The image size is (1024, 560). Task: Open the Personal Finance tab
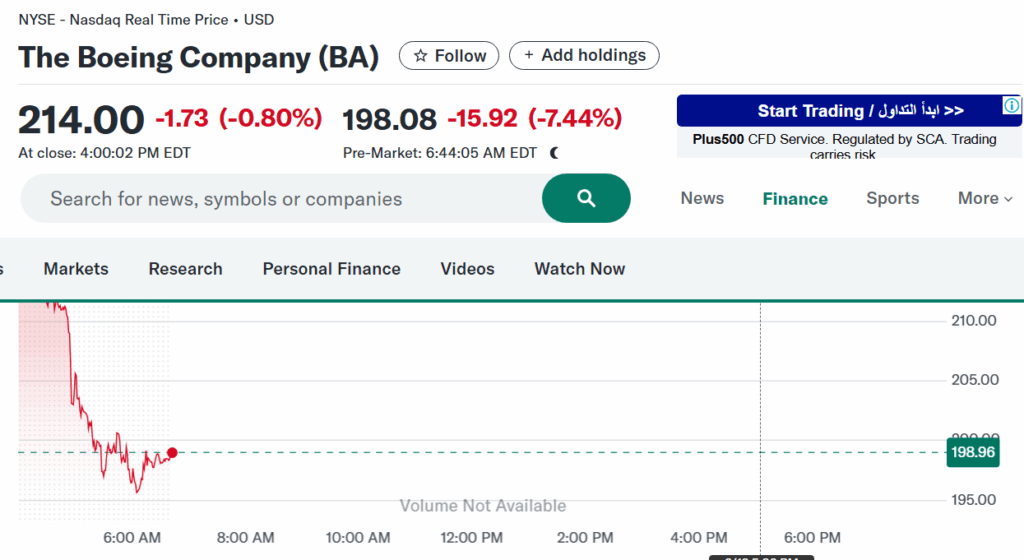(332, 269)
